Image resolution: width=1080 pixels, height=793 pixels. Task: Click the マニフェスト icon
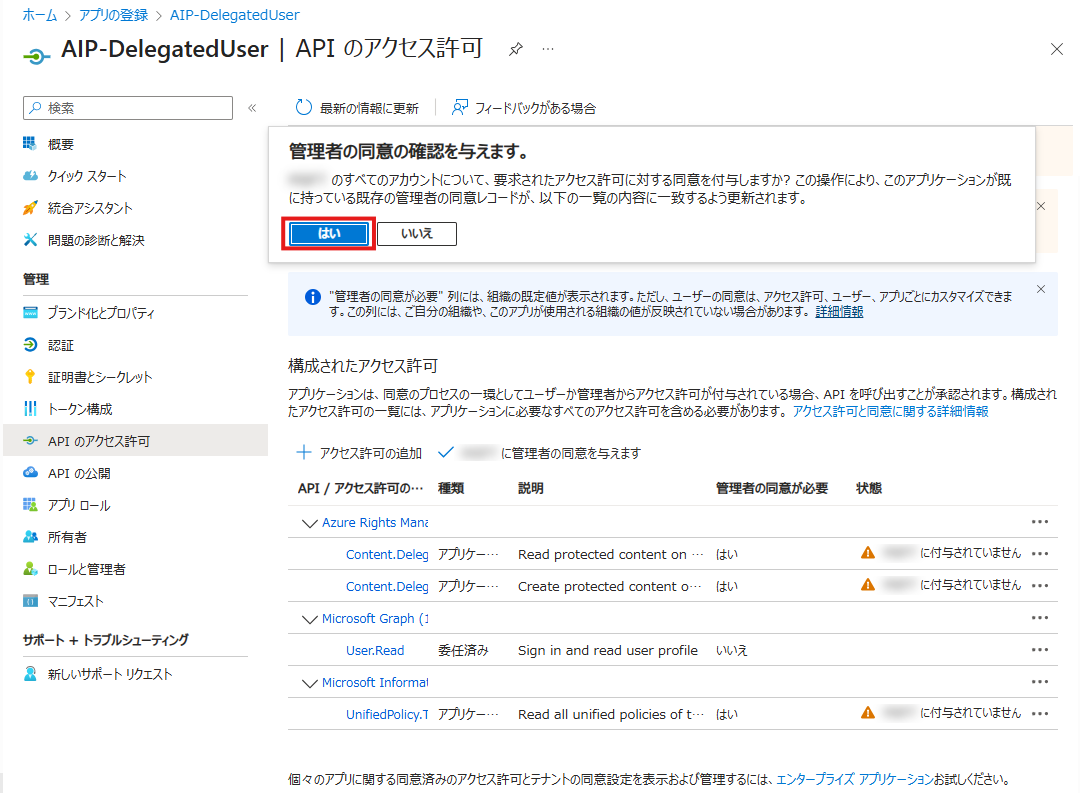point(30,601)
